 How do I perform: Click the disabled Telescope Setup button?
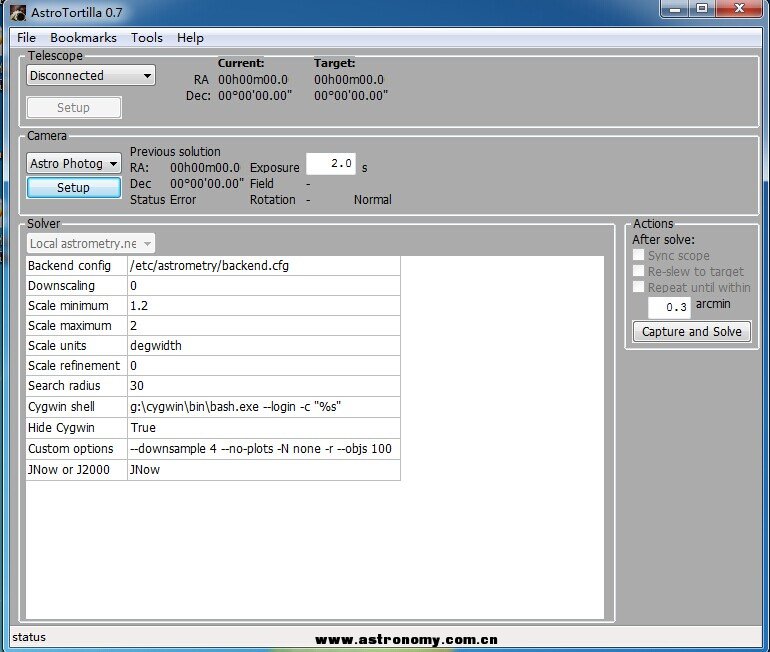point(74,108)
